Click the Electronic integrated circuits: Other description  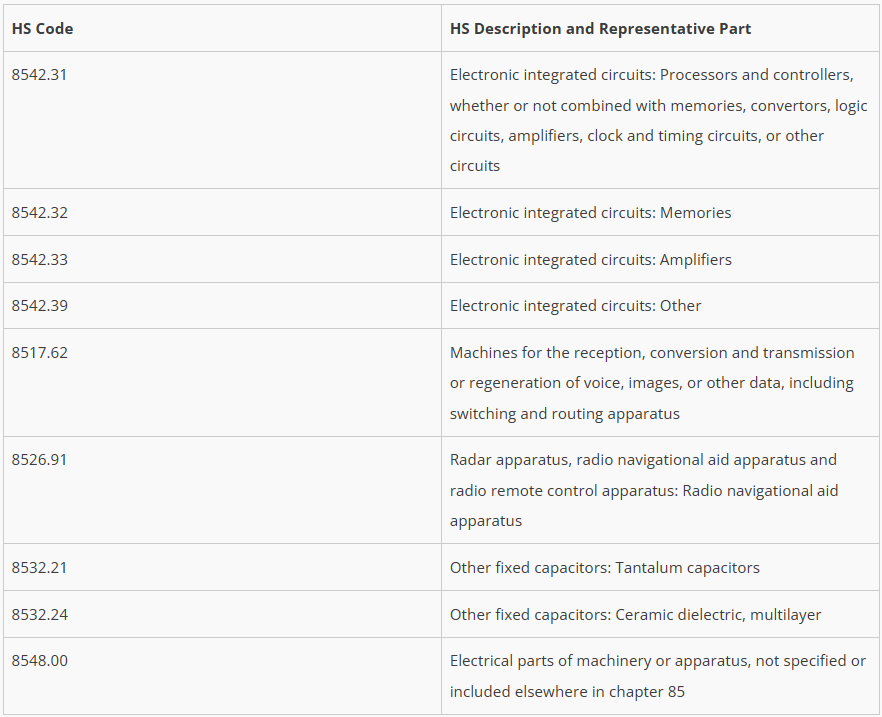575,306
